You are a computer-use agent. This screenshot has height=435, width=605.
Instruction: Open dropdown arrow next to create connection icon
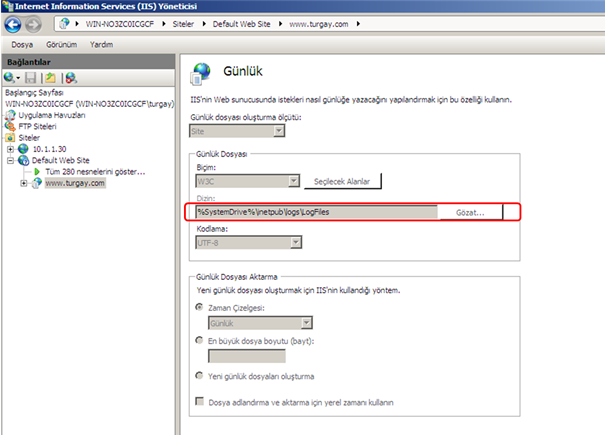tap(18, 78)
